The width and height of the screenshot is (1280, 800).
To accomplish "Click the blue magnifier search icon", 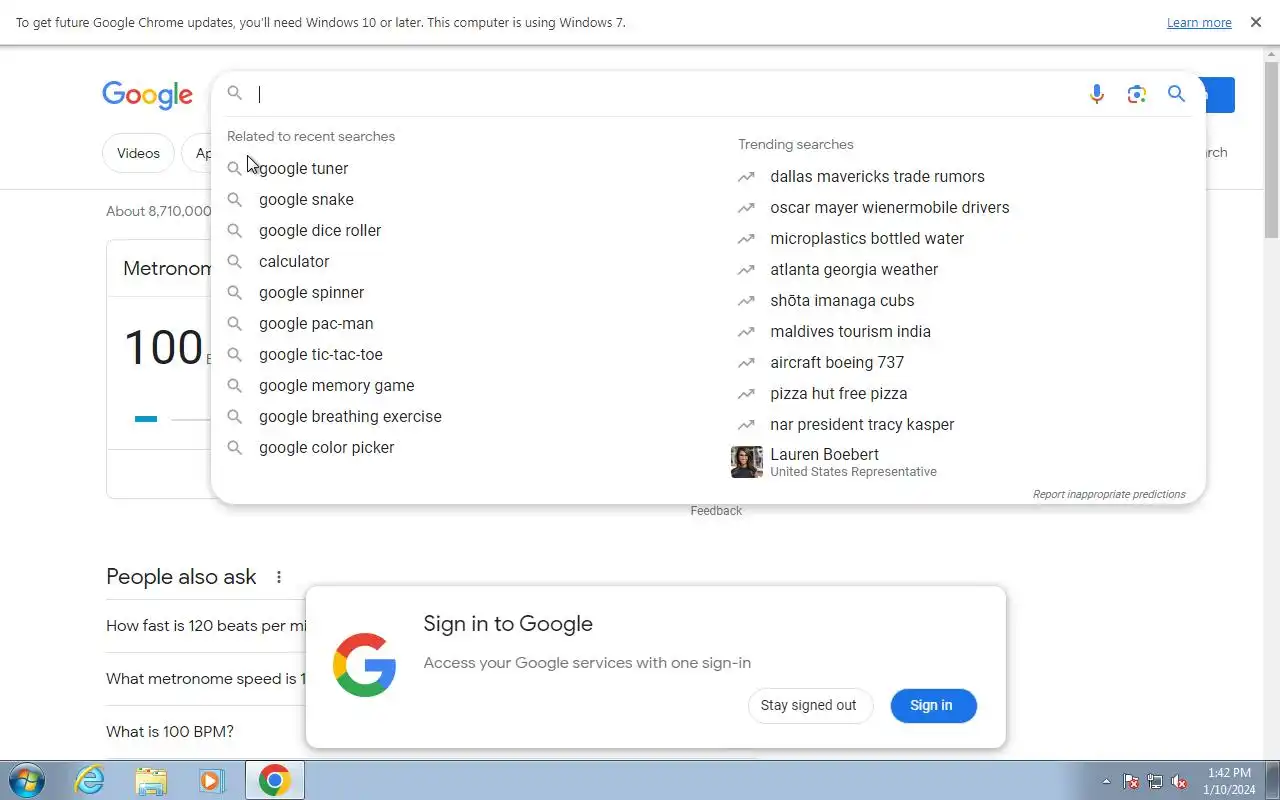I will coord(1176,94).
